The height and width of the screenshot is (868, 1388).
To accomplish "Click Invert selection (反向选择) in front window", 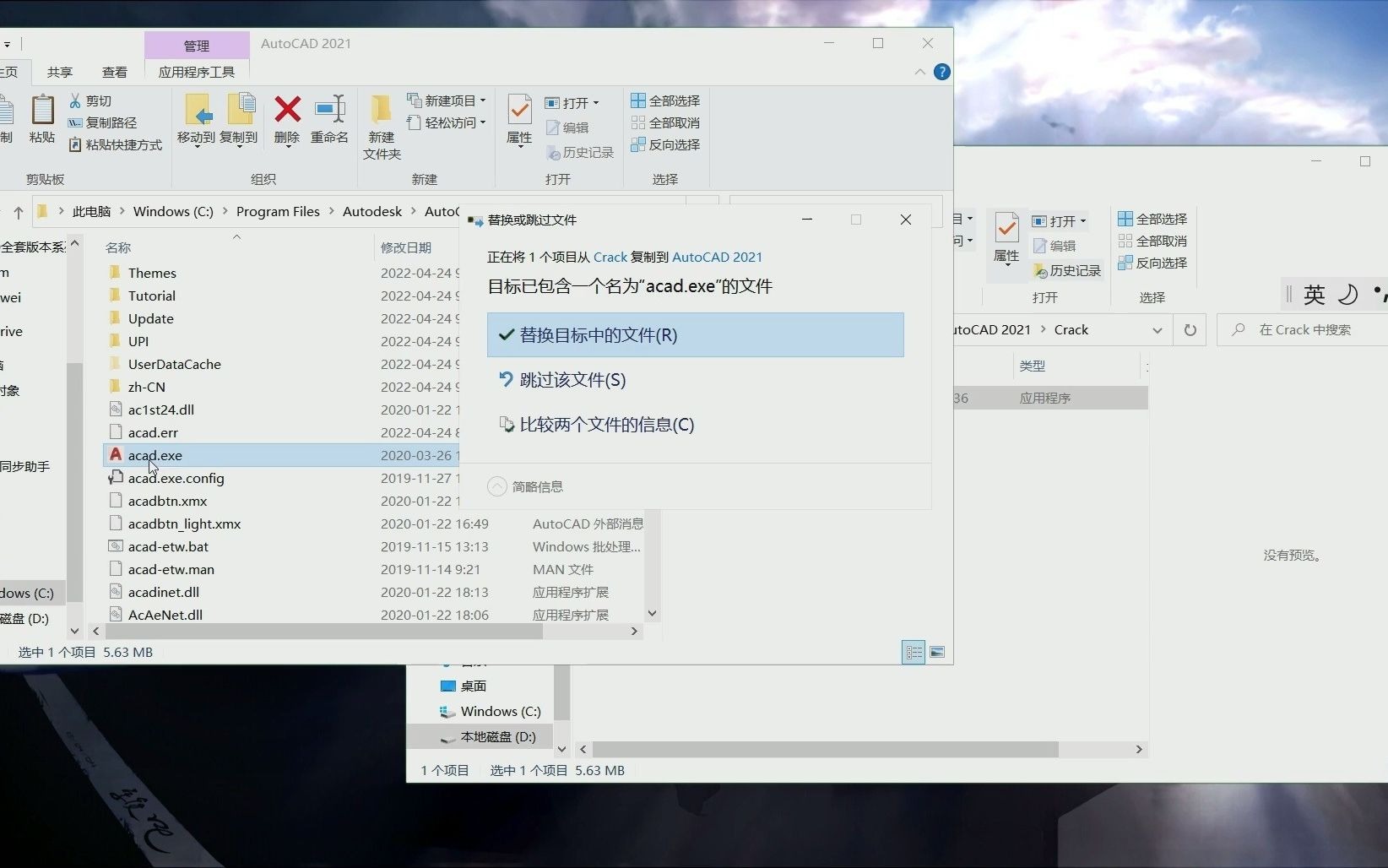I will [x=665, y=144].
